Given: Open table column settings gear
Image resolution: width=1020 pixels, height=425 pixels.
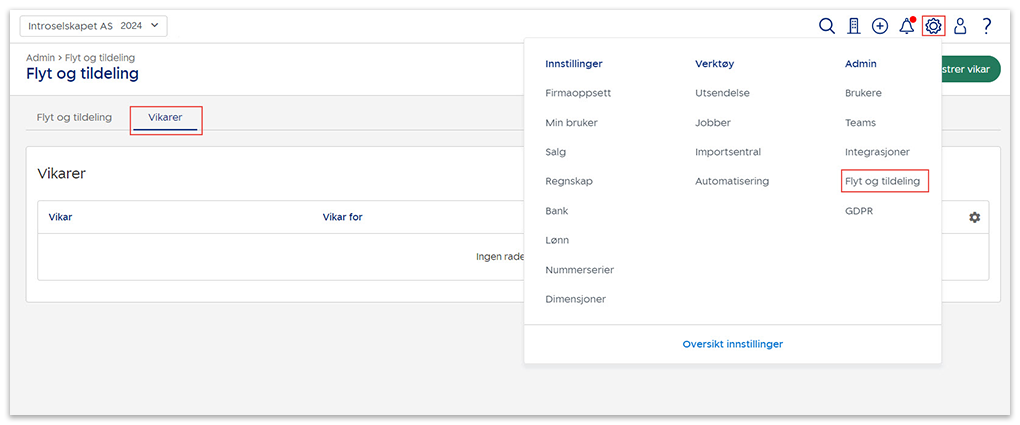Looking at the screenshot, I should coord(974,217).
